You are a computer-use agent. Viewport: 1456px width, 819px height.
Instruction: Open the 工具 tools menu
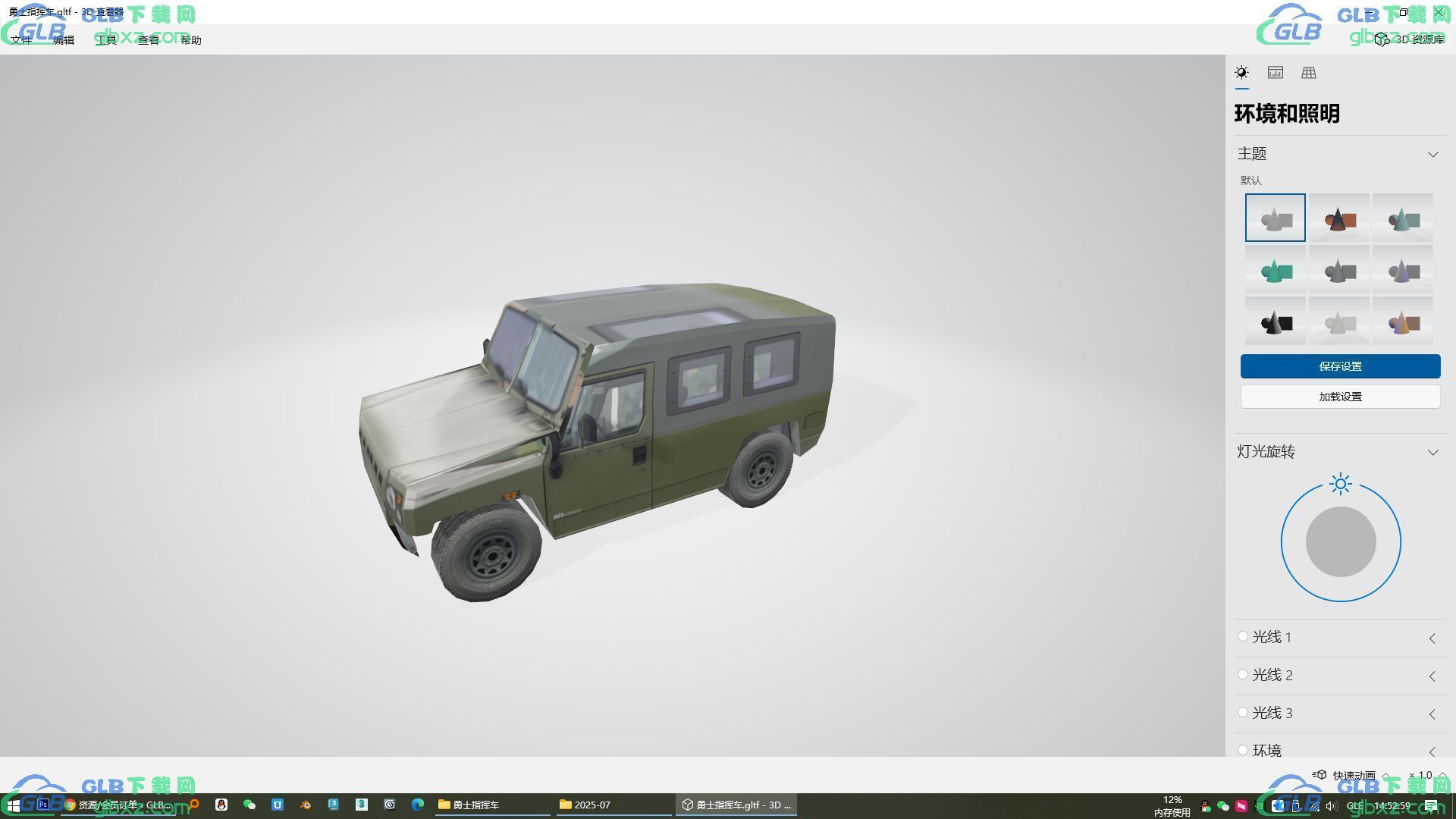tap(106, 40)
